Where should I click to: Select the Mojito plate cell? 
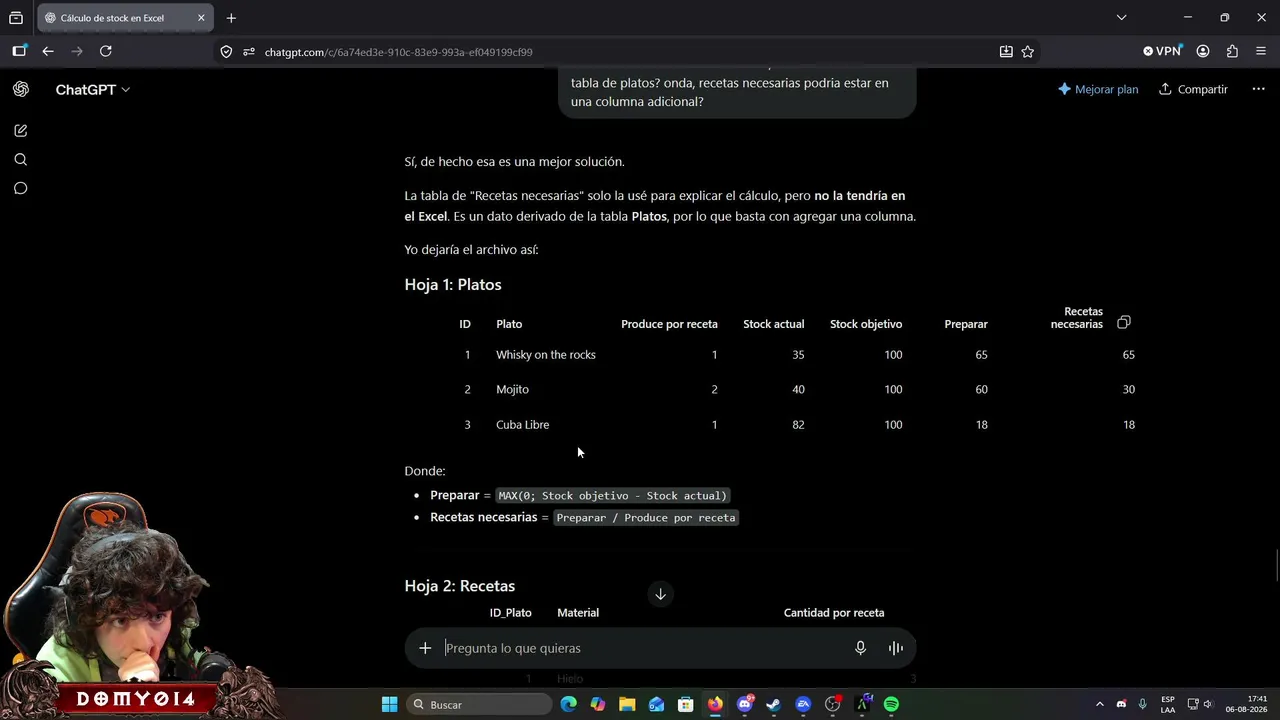point(512,390)
